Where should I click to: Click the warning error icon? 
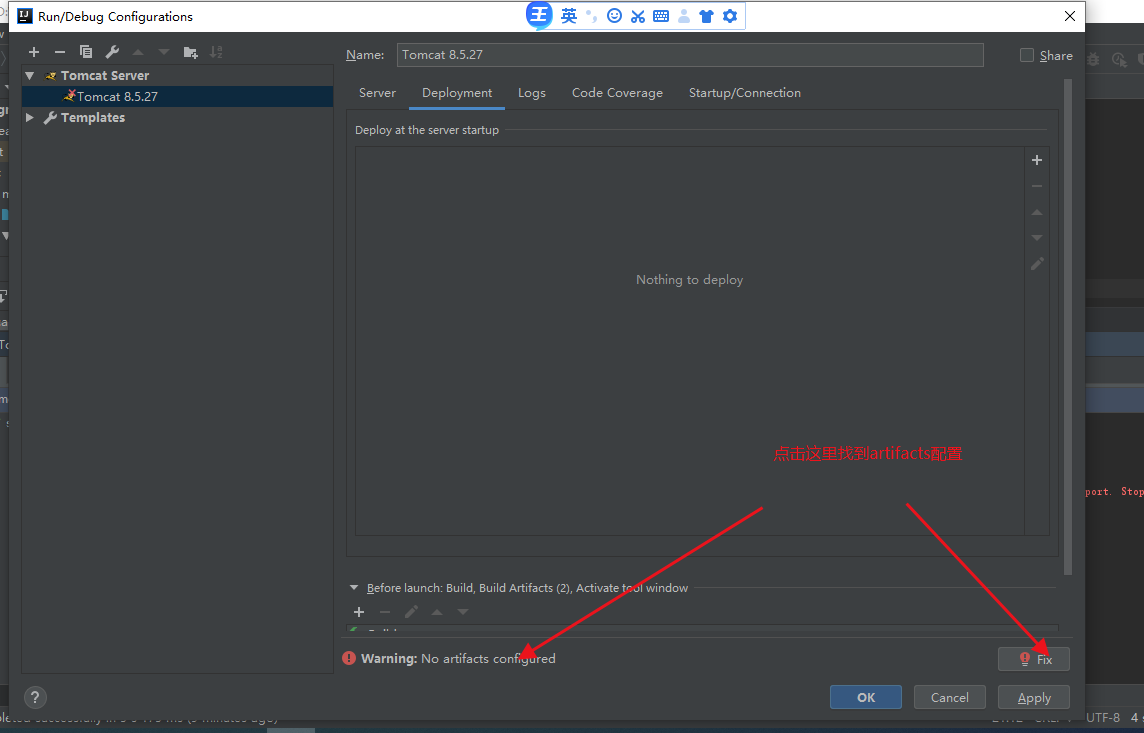click(x=349, y=658)
